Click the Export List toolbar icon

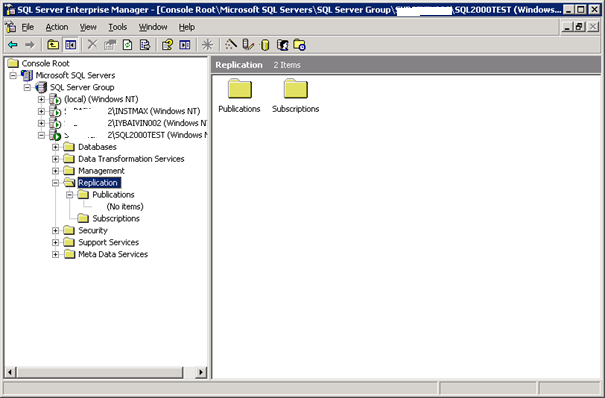(145, 45)
